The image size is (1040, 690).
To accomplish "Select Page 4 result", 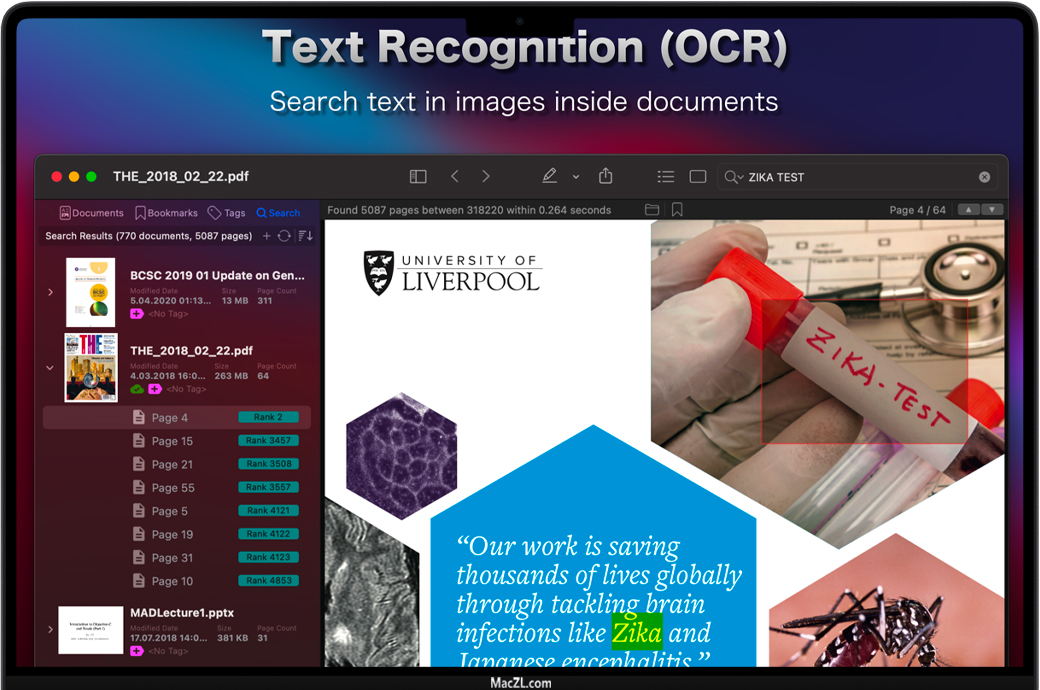I will [176, 417].
